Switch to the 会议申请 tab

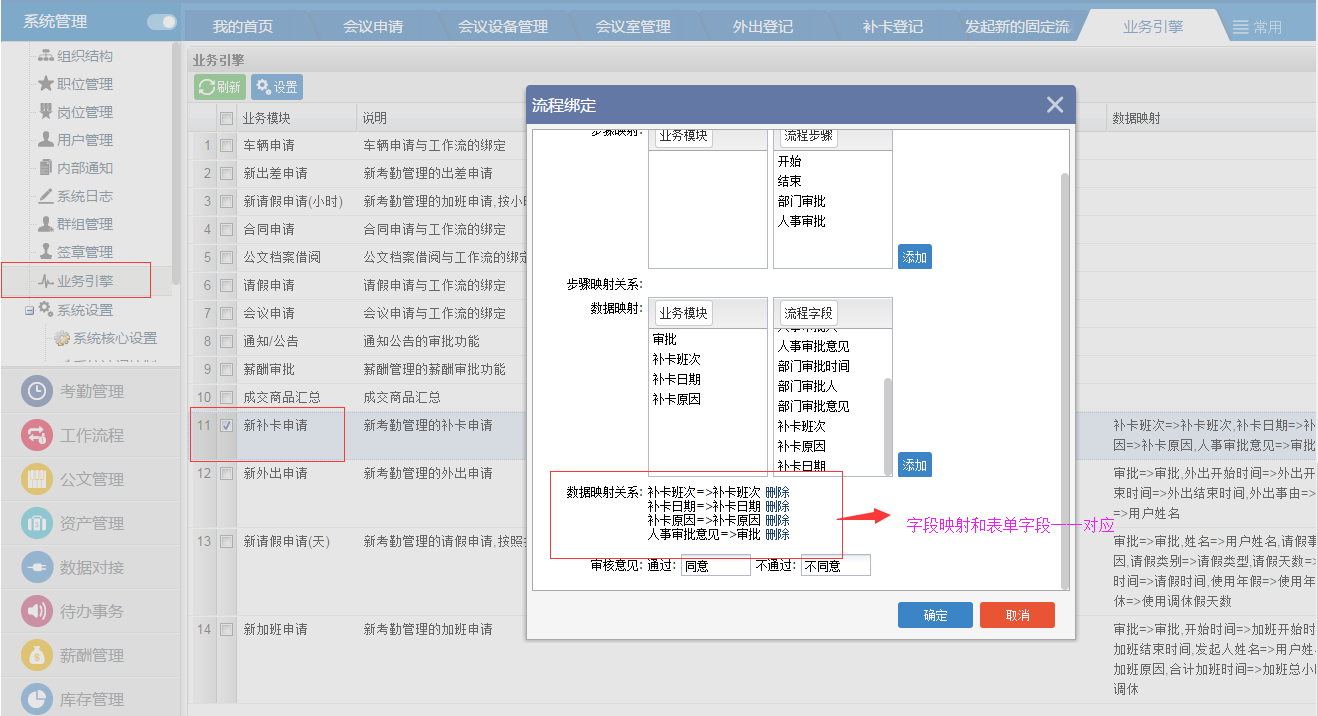pyautogui.click(x=372, y=27)
